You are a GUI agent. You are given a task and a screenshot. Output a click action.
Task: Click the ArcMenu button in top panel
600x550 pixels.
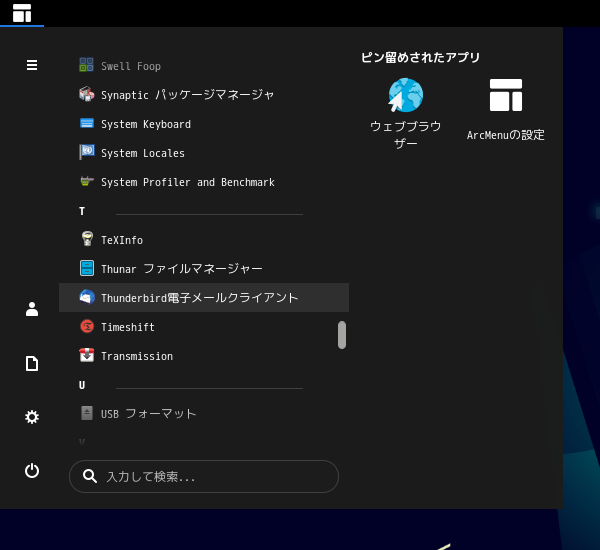(22, 13)
